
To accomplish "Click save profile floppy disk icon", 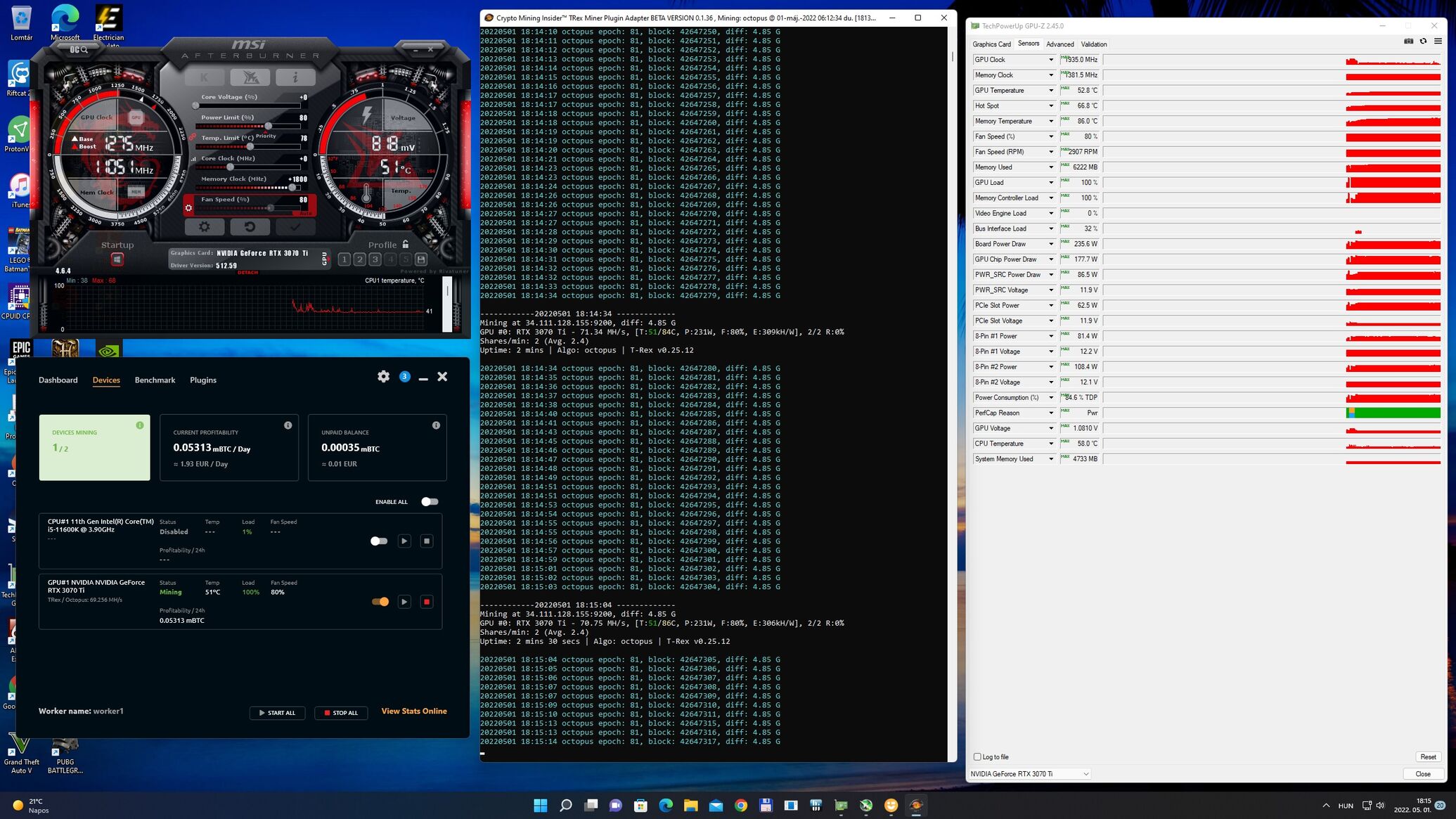I will [x=421, y=259].
